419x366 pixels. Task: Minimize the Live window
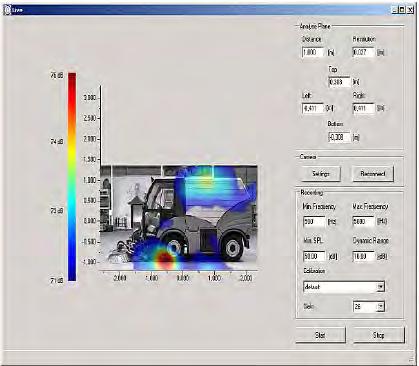(395, 10)
